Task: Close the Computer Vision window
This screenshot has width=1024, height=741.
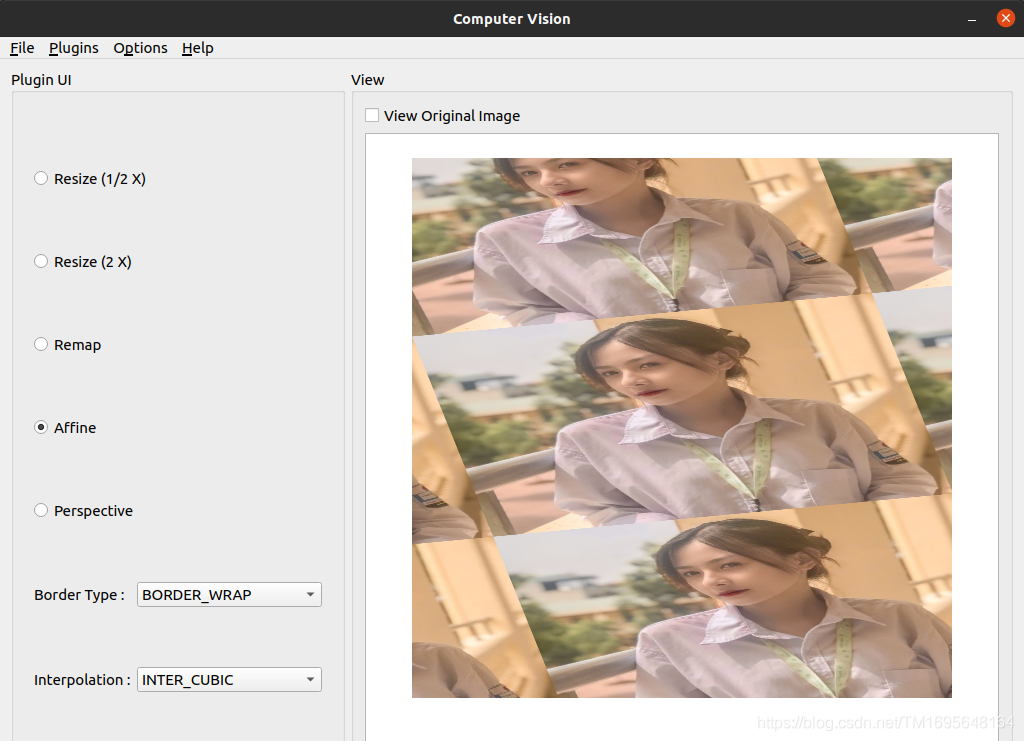Action: pos(1006,18)
